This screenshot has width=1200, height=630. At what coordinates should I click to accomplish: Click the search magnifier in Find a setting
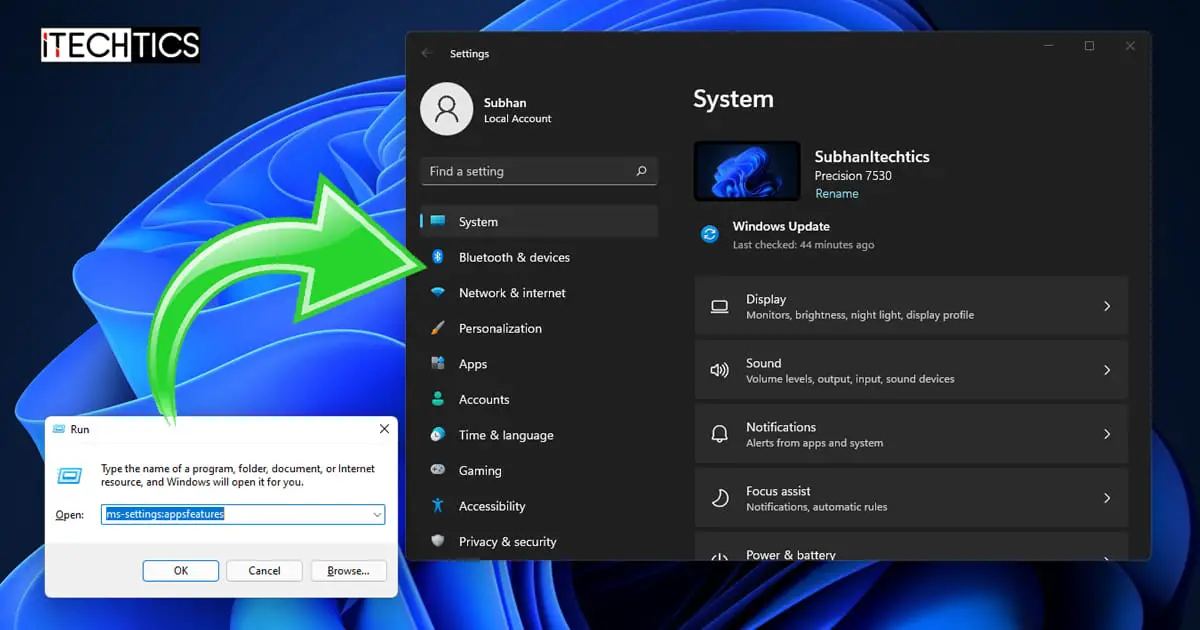point(642,171)
